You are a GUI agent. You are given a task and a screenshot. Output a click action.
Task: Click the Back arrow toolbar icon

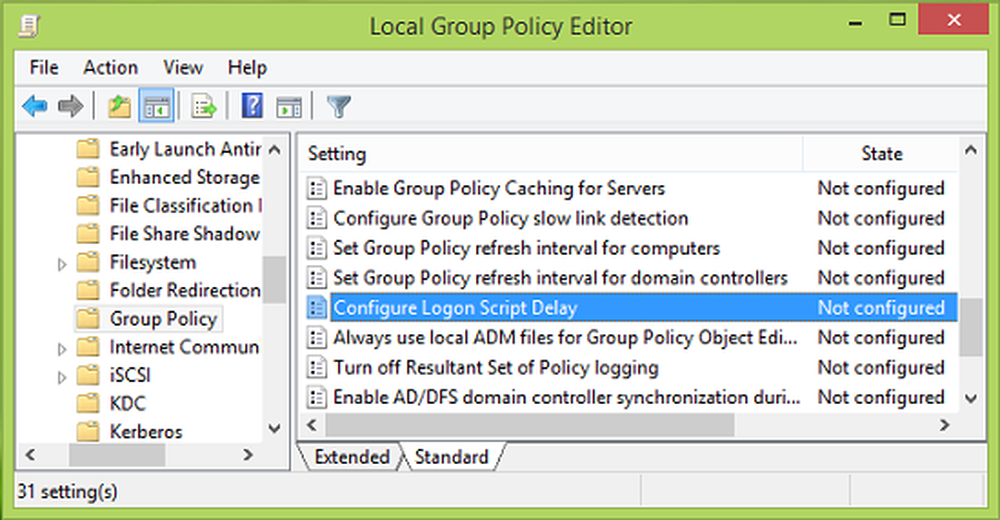tap(35, 105)
